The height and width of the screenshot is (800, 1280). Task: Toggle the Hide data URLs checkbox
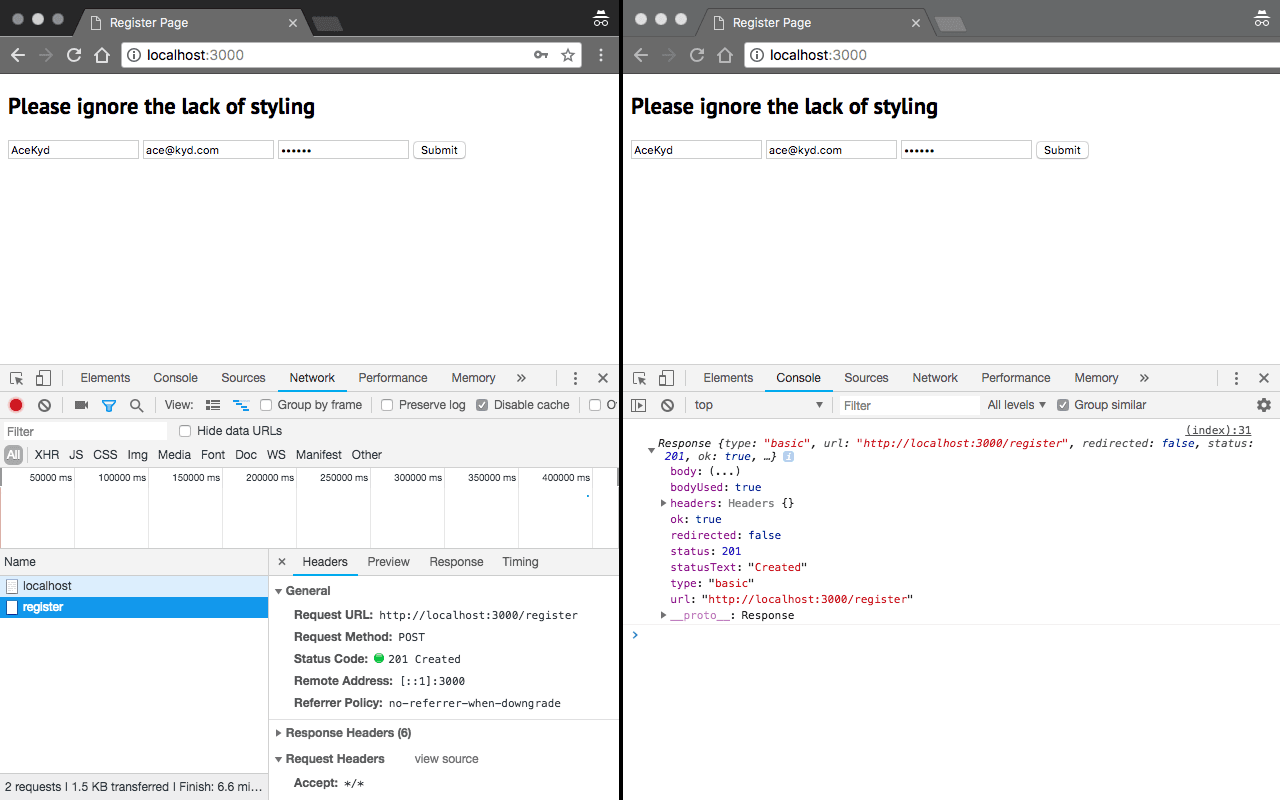pyautogui.click(x=185, y=430)
